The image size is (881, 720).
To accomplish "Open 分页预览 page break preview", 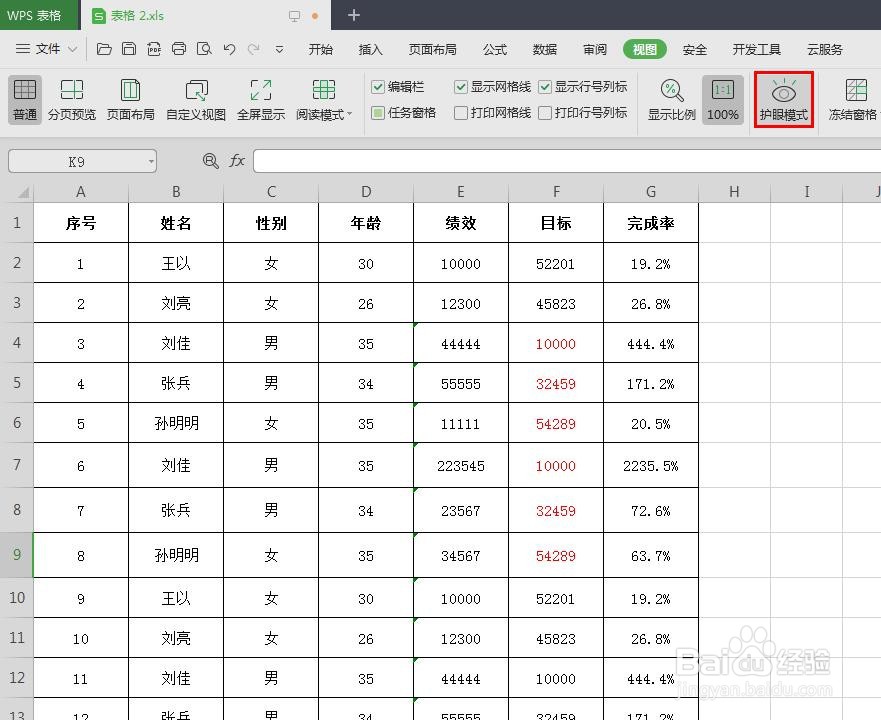I will 71,99.
